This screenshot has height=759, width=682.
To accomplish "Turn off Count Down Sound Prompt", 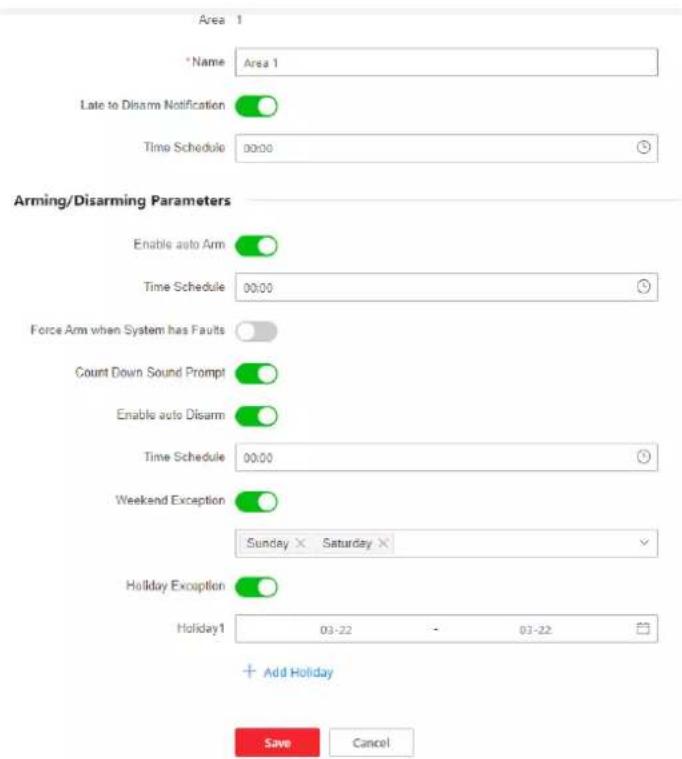I will [x=256, y=374].
